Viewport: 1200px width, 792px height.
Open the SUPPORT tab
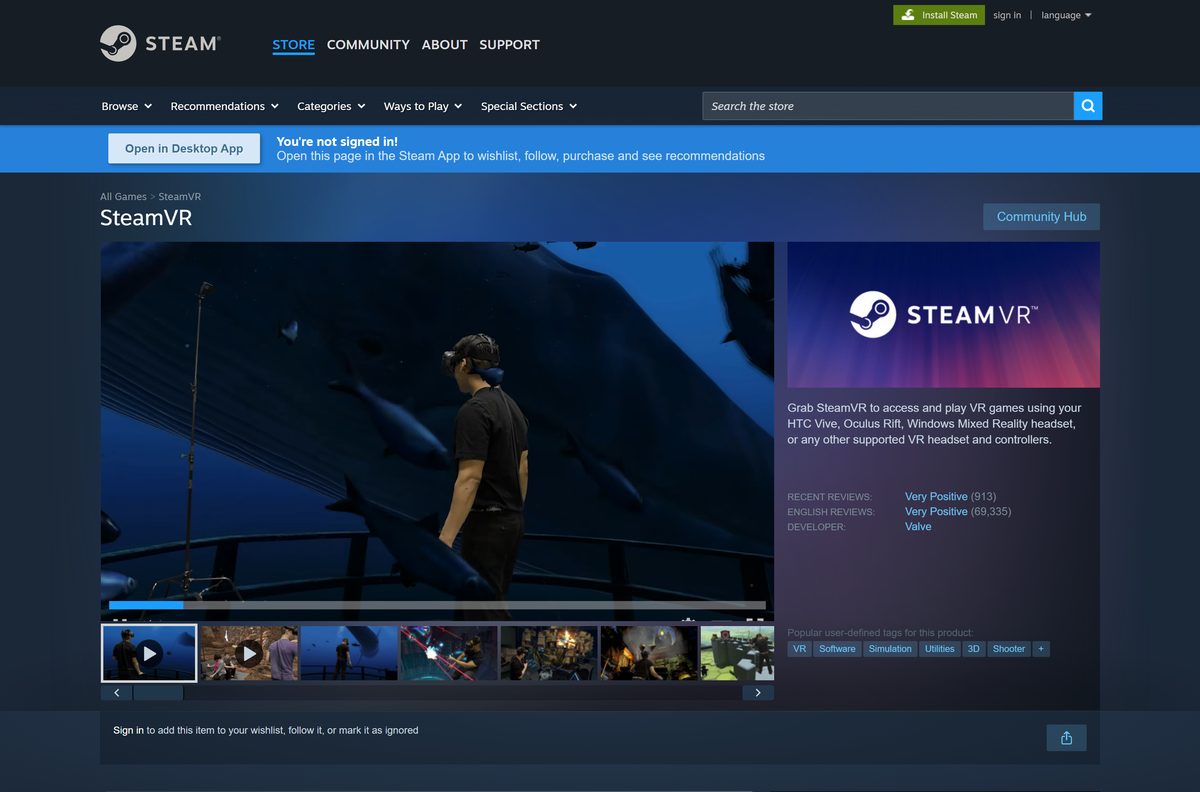pos(509,44)
